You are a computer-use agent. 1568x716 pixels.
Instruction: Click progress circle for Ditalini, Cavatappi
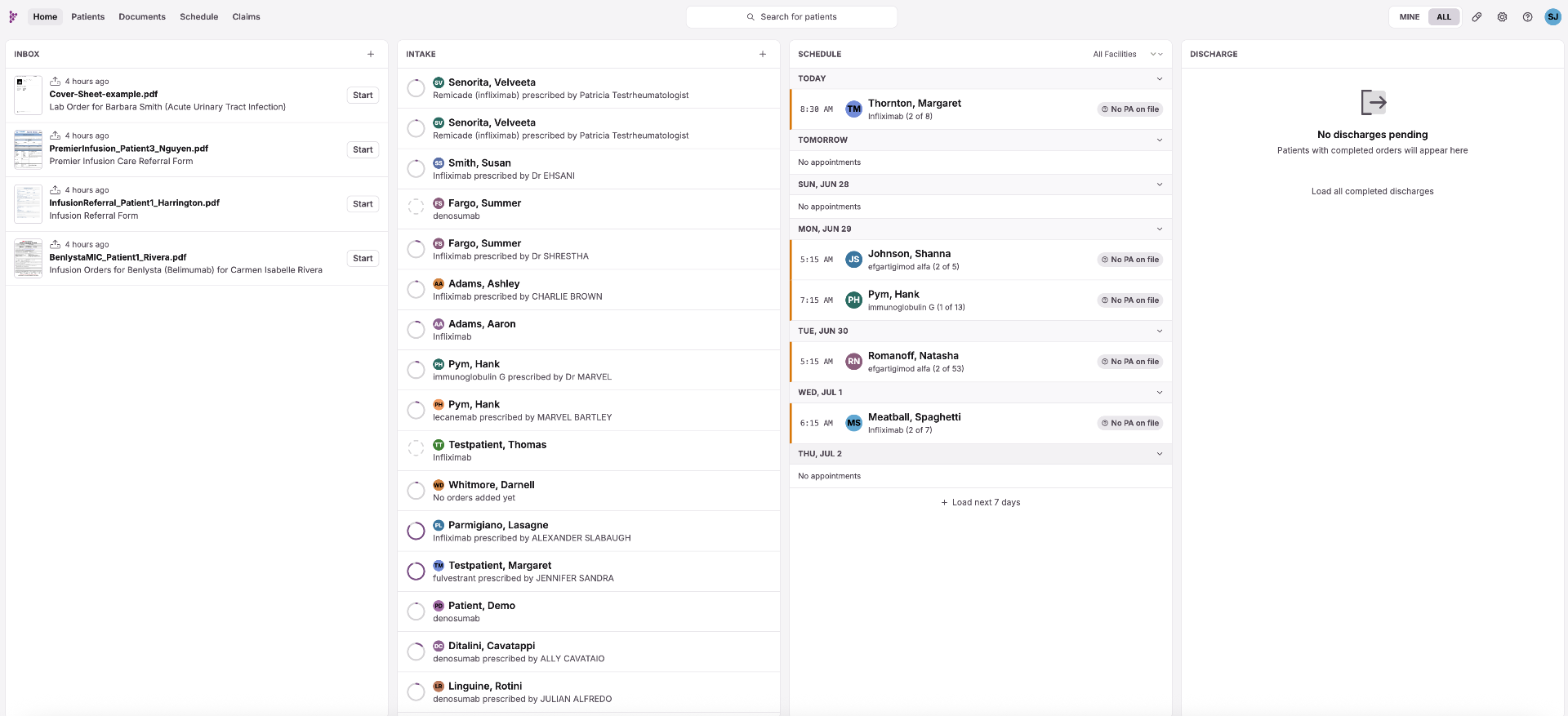[416, 652]
